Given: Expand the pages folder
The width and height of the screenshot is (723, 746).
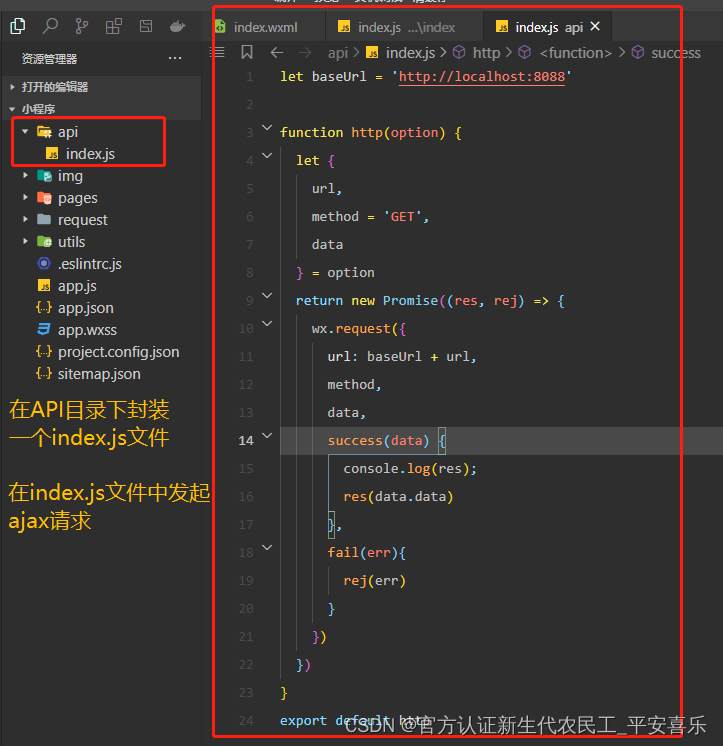Looking at the screenshot, I should pyautogui.click(x=25, y=197).
